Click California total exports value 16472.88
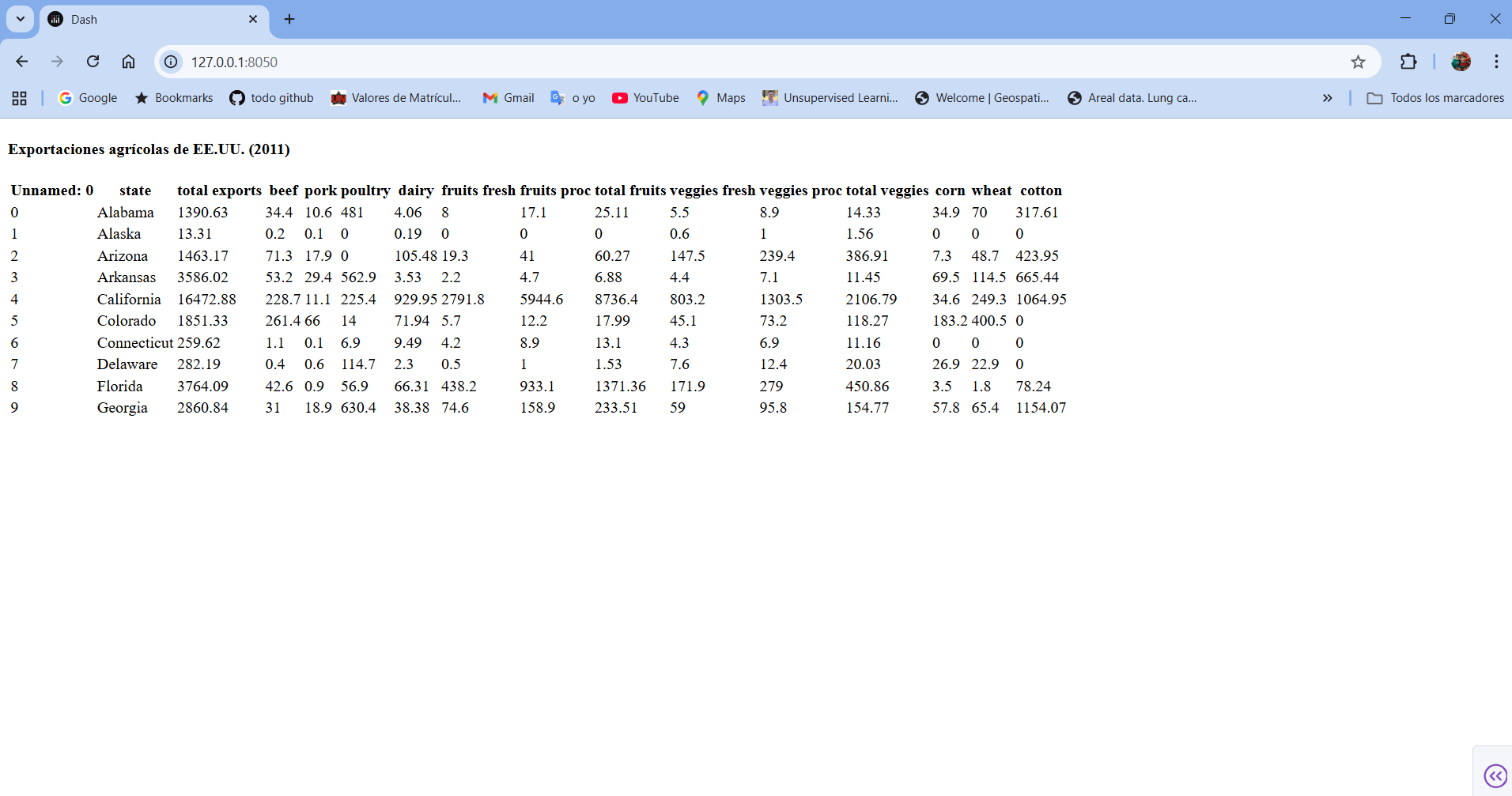 coord(206,300)
